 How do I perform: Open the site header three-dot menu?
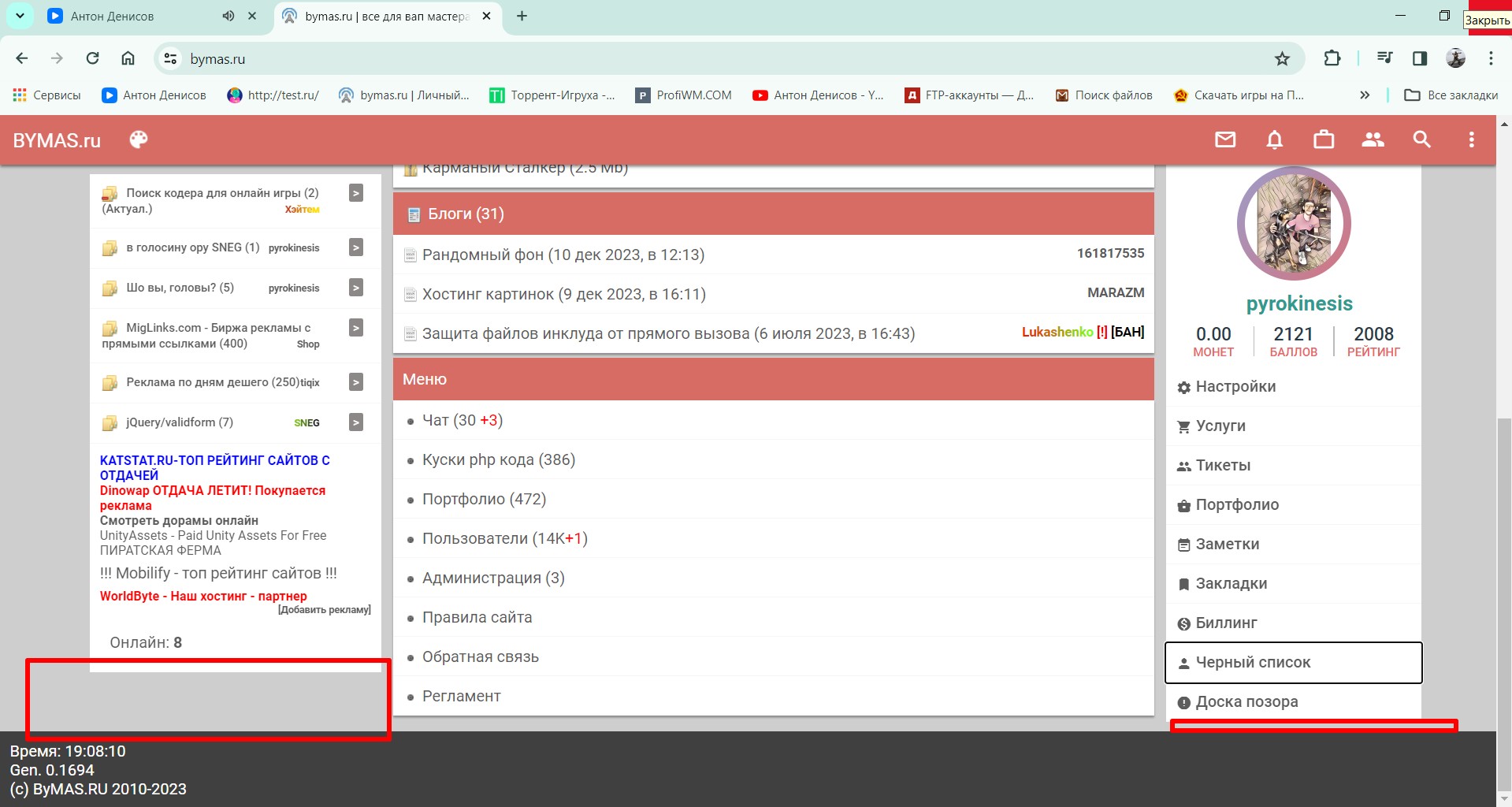1470,140
